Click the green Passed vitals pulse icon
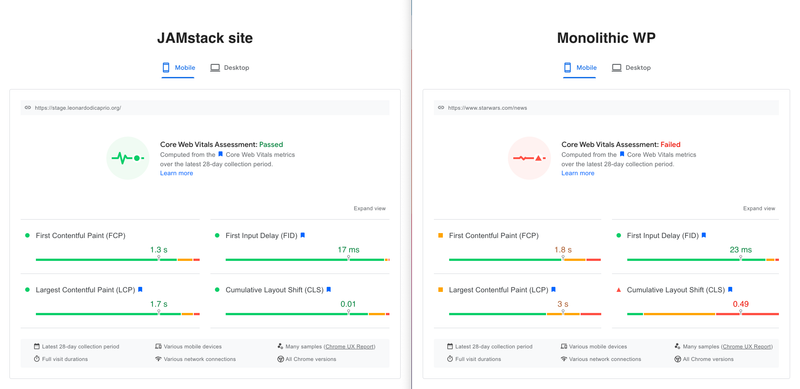The height and width of the screenshot is (389, 800). click(128, 158)
